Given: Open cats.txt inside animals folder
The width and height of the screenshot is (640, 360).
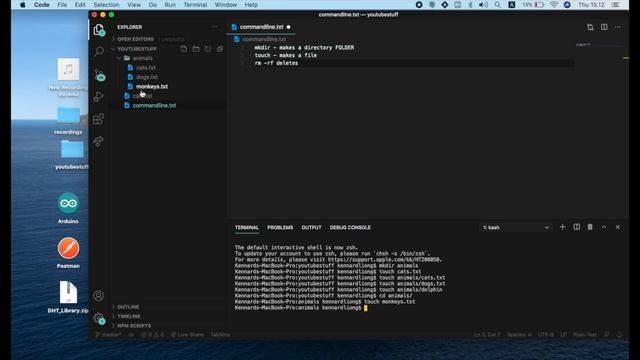Looking at the screenshot, I should [x=146, y=68].
